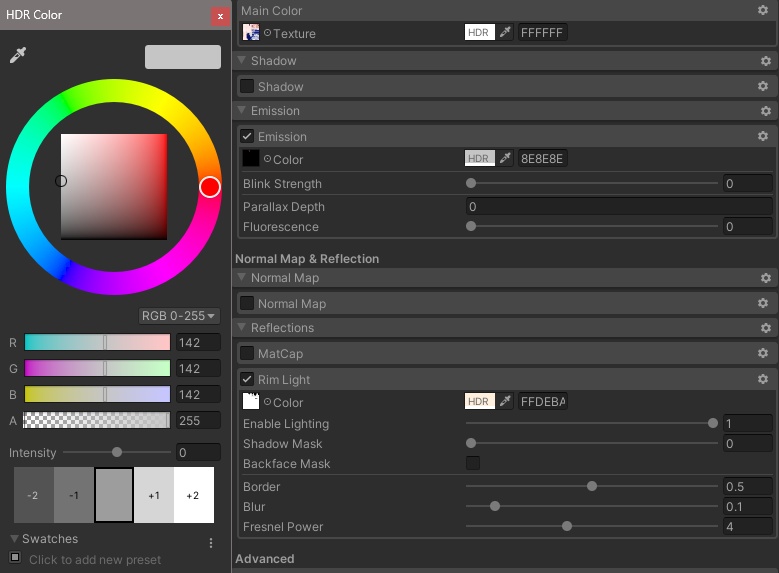779x573 pixels.
Task: Open gear menu on Normal Map section header
Action: coord(766,278)
